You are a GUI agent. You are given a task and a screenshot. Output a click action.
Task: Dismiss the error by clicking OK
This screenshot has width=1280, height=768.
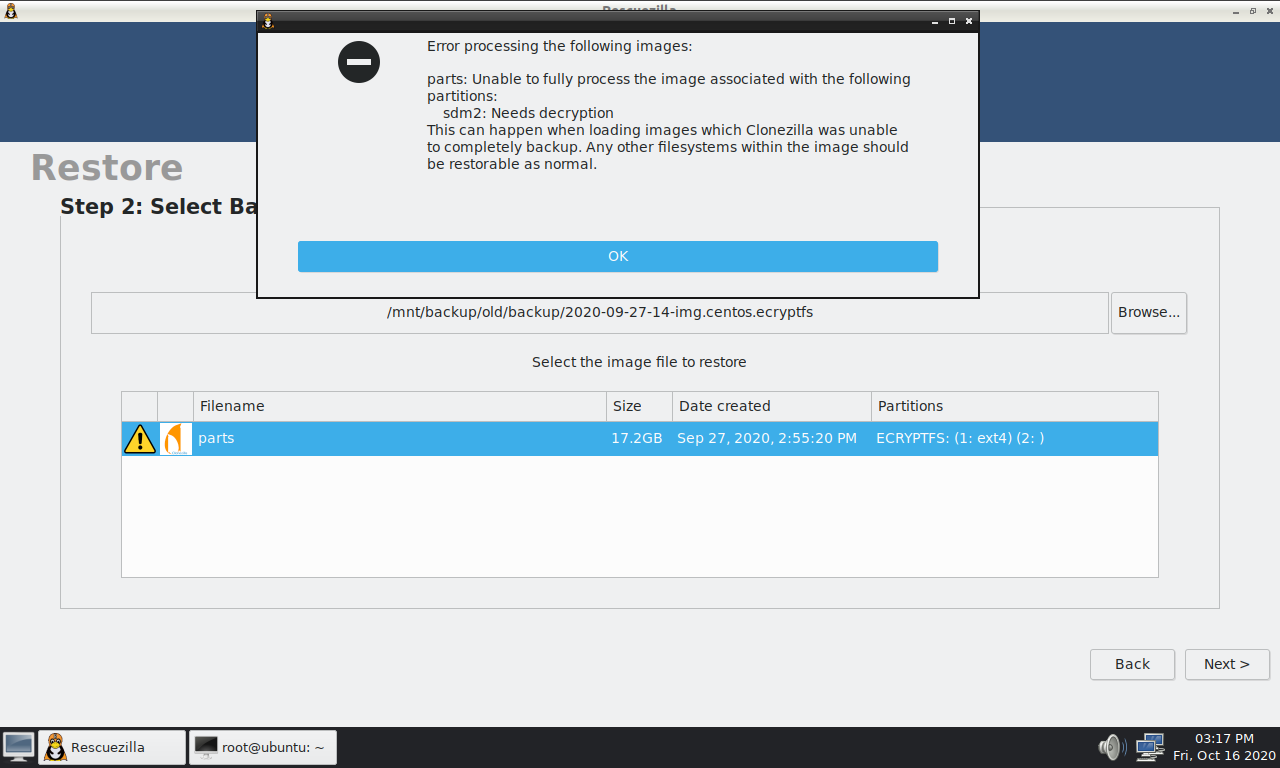(617, 256)
